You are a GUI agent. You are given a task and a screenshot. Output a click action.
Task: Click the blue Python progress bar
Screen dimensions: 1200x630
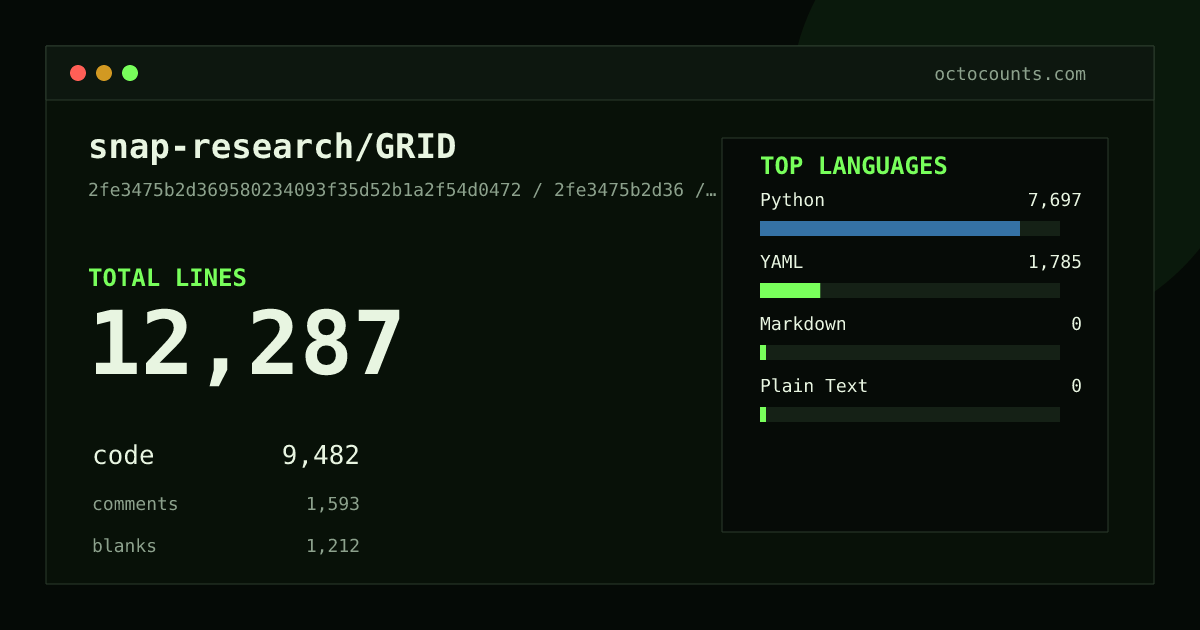point(890,228)
